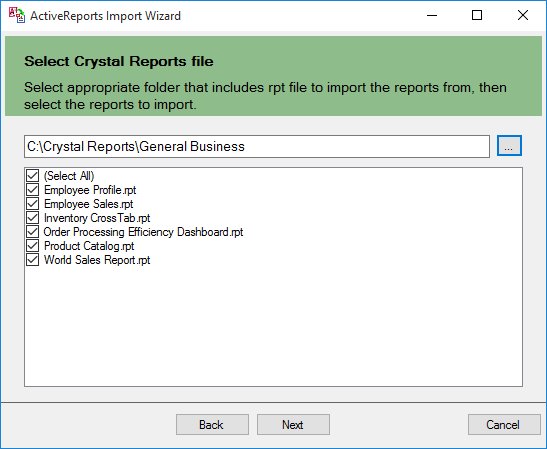Screen dimensions: 547x449
Task: Select the Product Catalog.rpt file name
Action: tap(89, 246)
